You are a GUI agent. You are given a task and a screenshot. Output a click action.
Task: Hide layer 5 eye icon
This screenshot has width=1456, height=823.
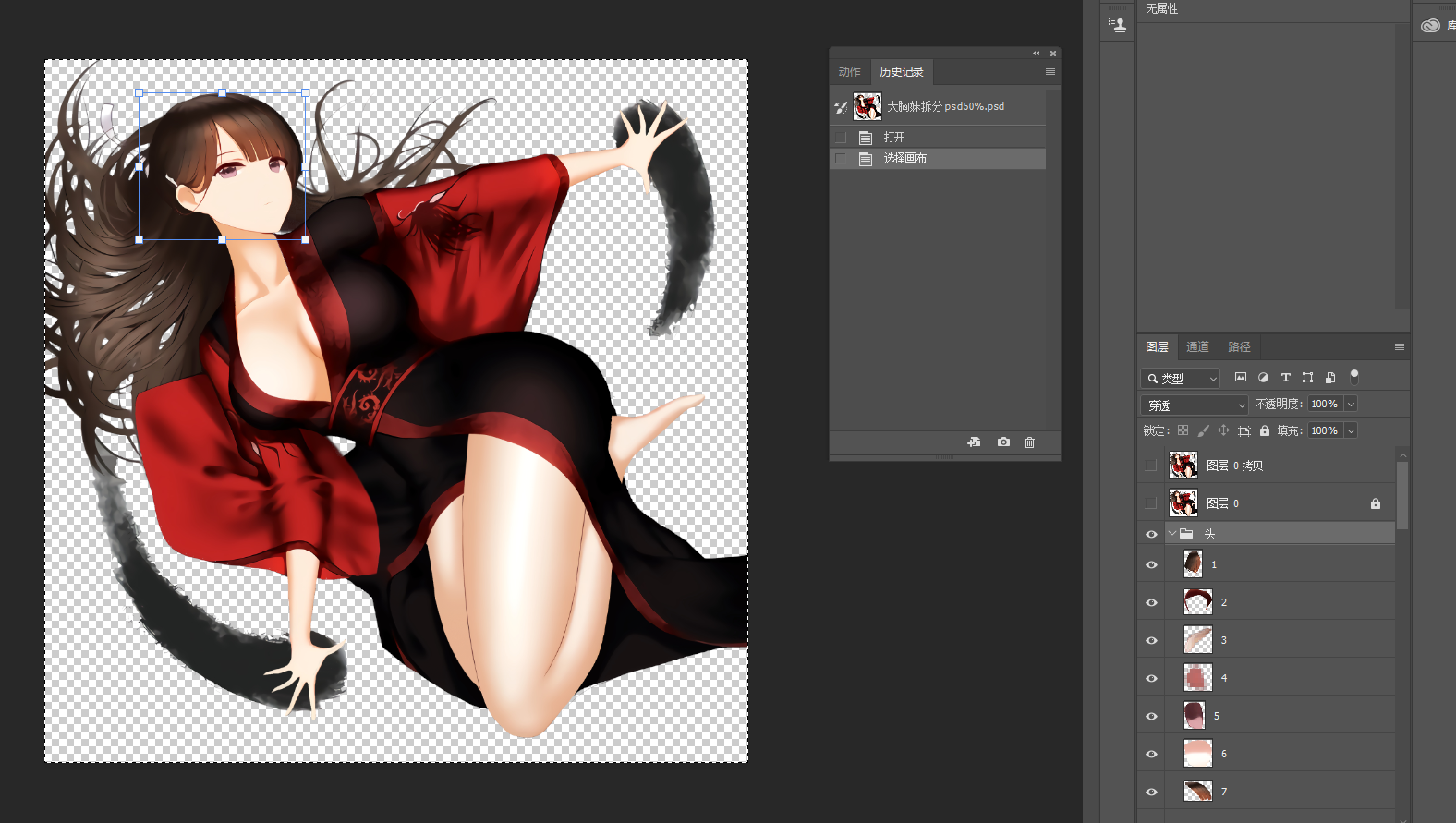pos(1151,716)
